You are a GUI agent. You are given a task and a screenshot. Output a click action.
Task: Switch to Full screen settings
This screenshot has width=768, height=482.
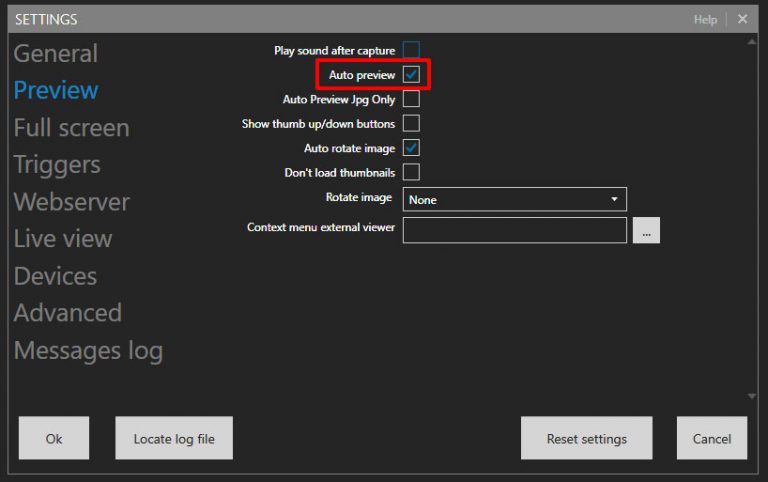71,128
